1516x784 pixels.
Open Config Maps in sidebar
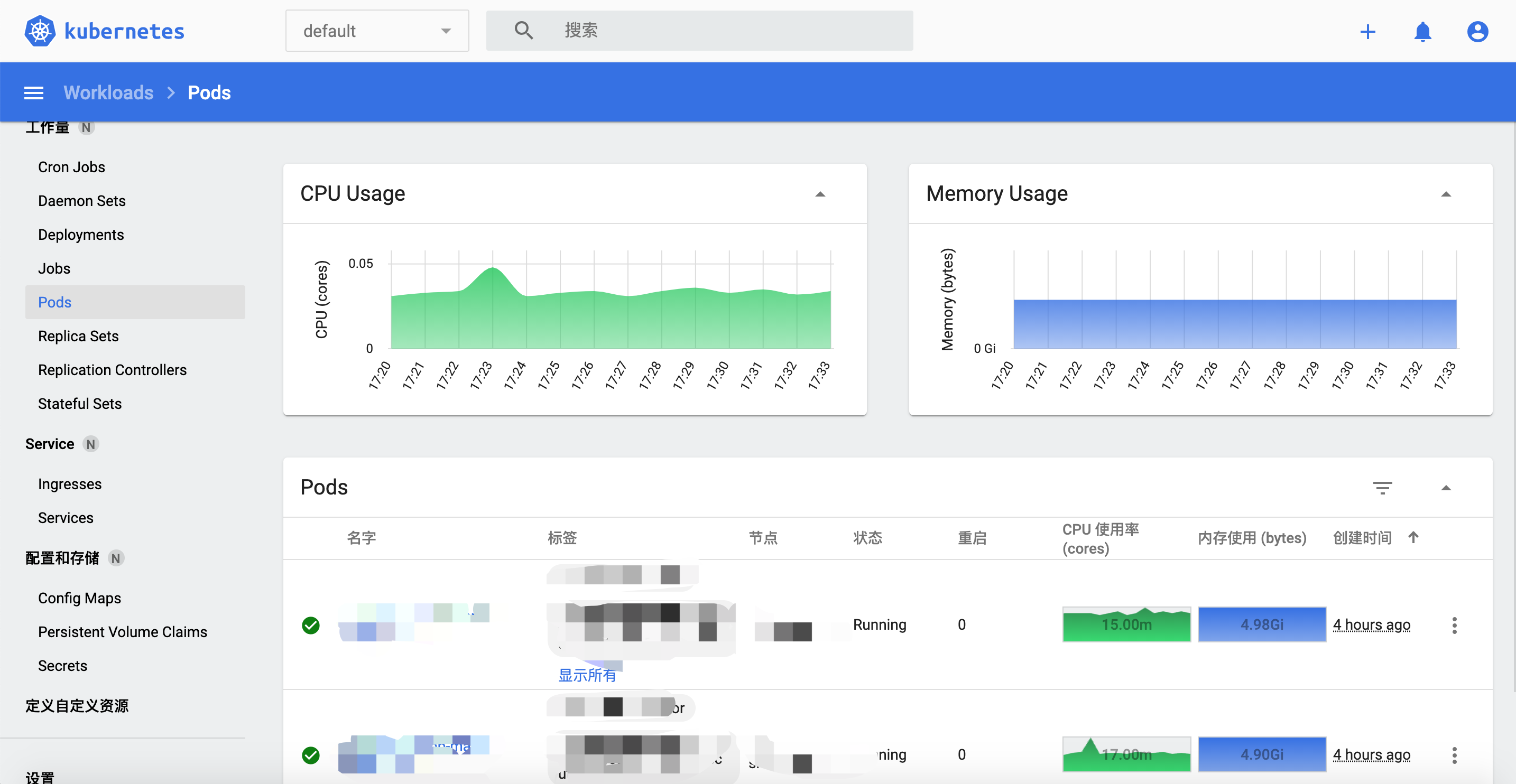click(x=79, y=598)
